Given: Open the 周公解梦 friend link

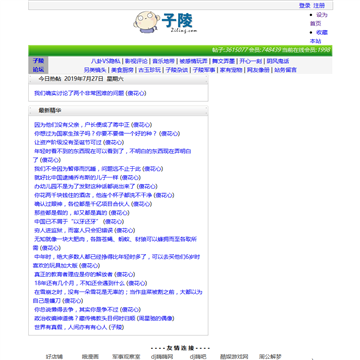Looking at the screenshot, I should (270, 357).
